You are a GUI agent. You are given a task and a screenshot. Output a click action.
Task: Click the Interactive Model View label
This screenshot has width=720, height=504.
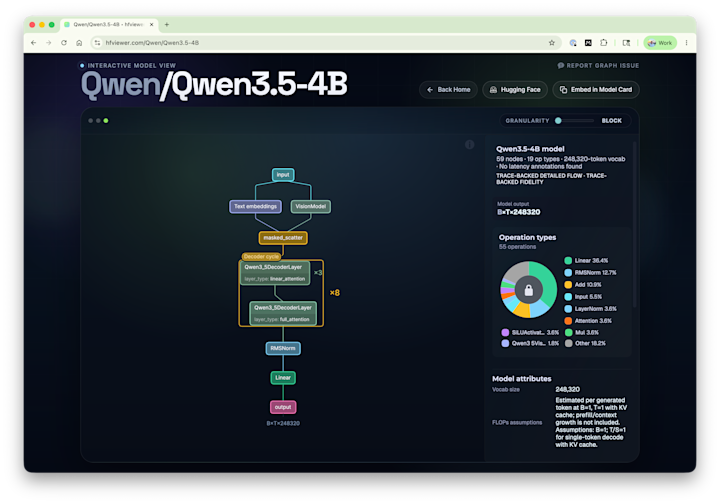[131, 66]
